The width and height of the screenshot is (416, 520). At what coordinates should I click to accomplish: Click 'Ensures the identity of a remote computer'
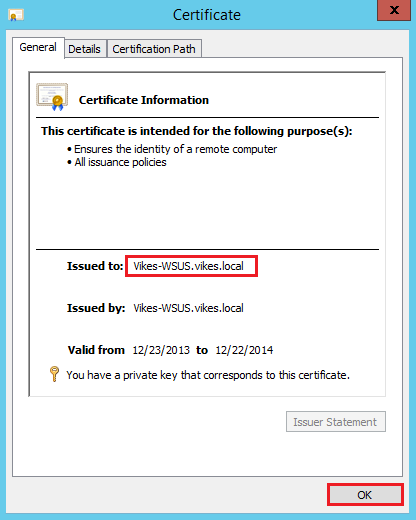[175, 149]
